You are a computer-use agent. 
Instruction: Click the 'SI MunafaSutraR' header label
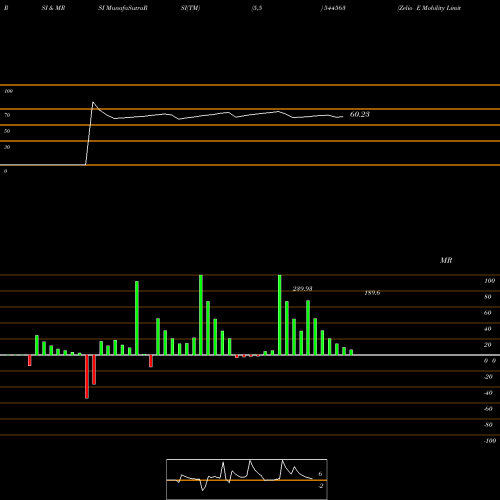pos(123,8)
